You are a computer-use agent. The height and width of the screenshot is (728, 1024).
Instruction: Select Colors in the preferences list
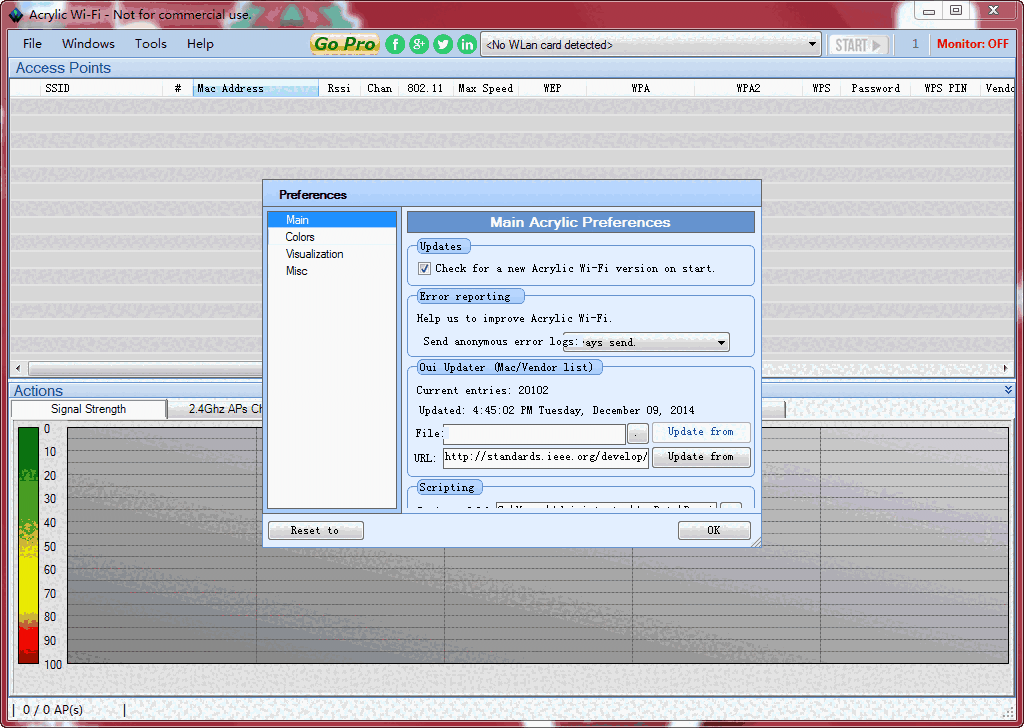[300, 237]
